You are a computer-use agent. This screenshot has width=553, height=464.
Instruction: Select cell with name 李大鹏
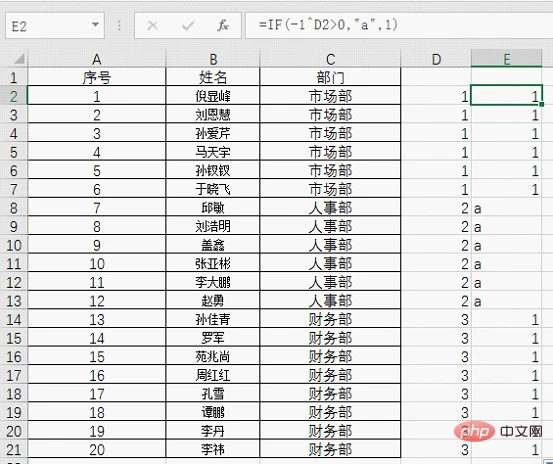tap(213, 282)
